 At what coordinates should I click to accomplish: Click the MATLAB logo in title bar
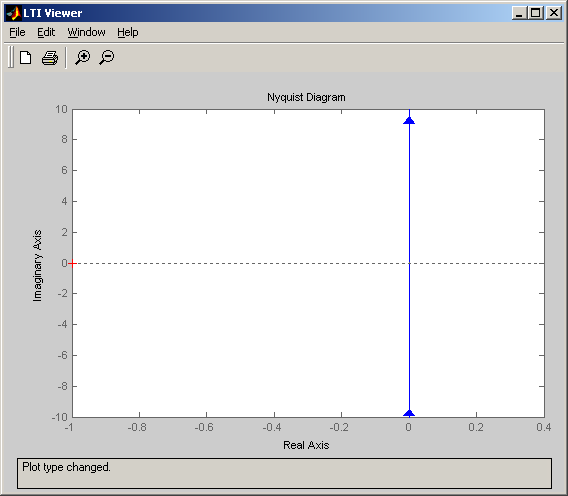point(13,13)
